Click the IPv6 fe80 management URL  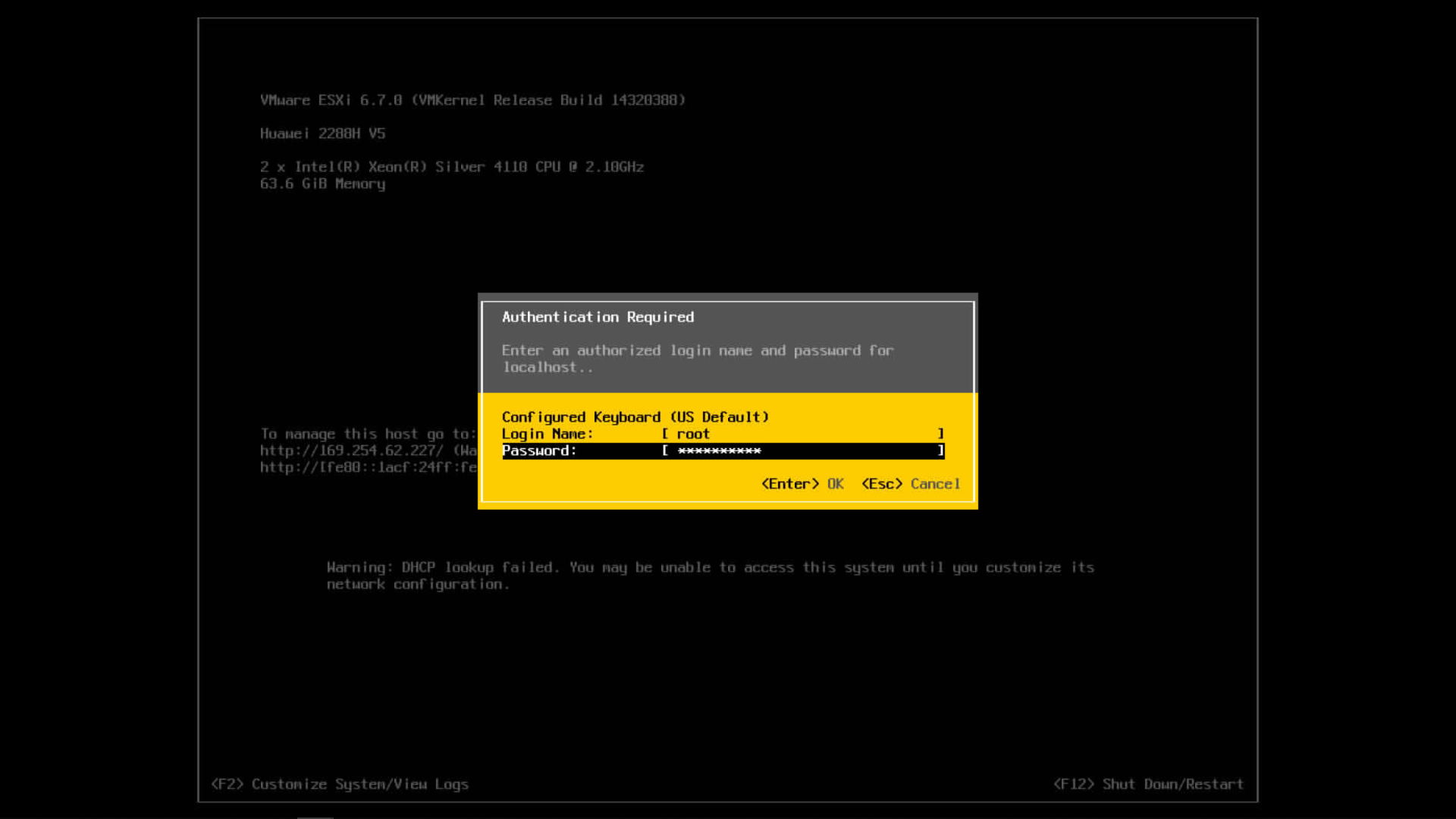coord(369,467)
